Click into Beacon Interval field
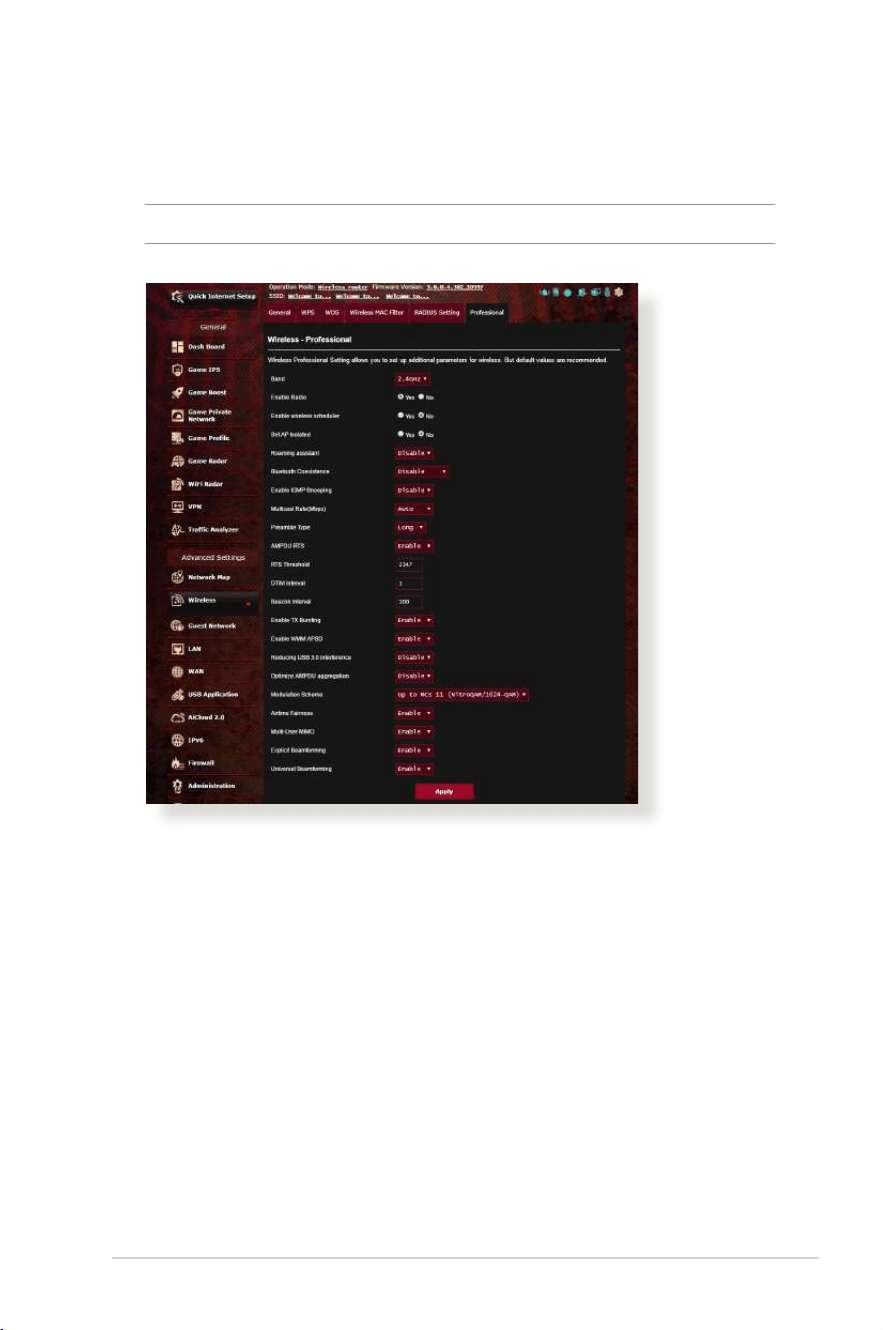Screen dimensions: 883x1330 tap(409, 601)
